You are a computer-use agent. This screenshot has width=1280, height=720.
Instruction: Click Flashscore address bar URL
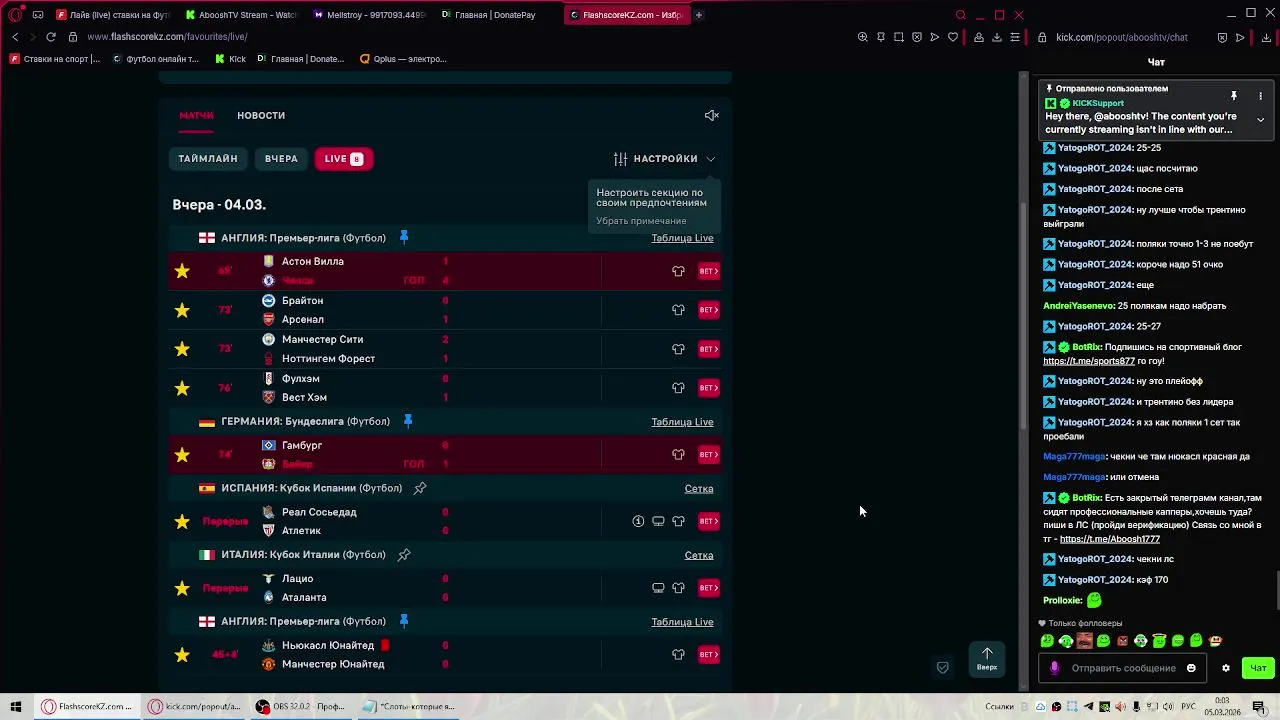167,37
